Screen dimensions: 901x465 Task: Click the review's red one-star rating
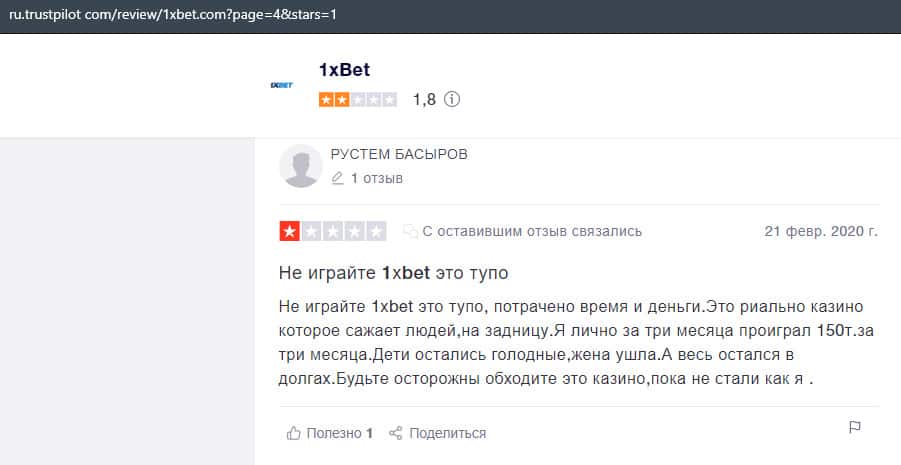[332, 232]
